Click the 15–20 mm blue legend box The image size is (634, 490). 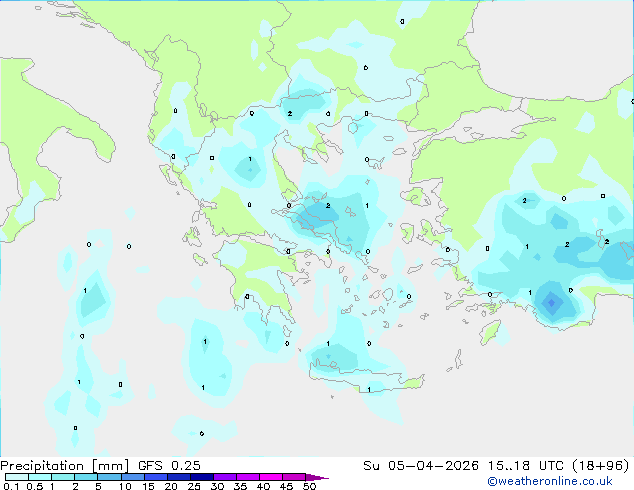(x=156, y=477)
